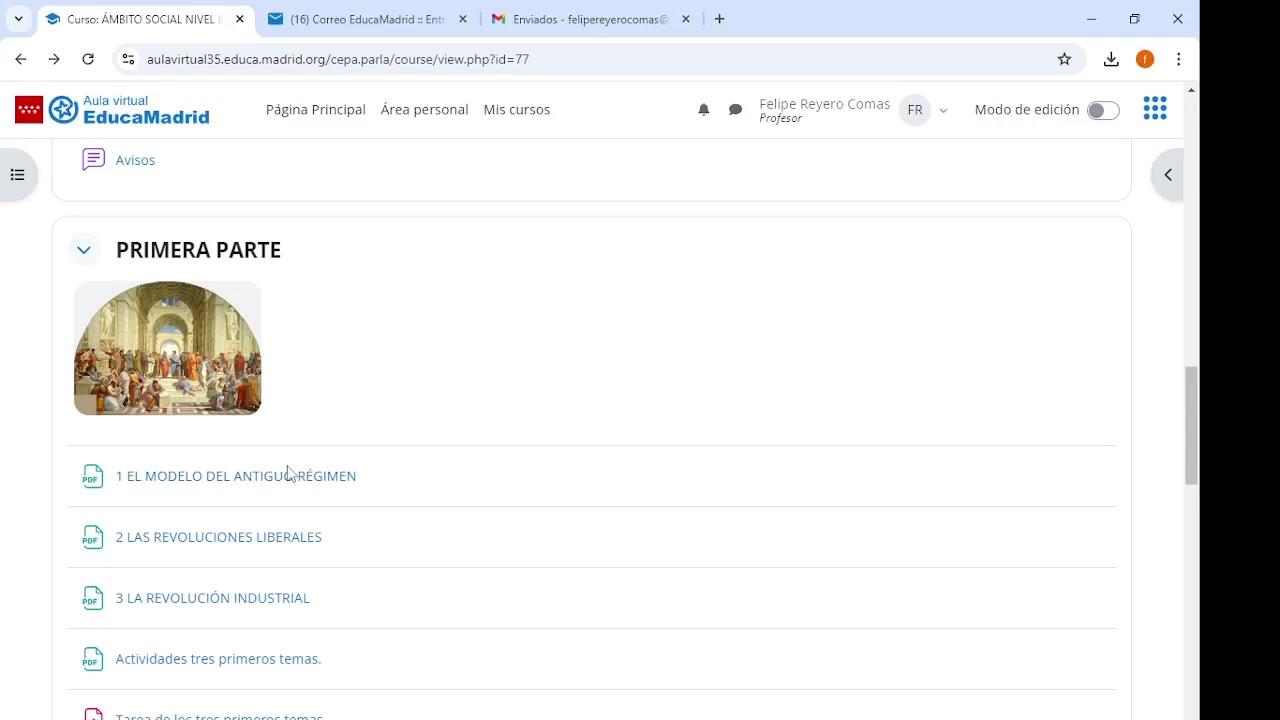Open the notifications bell

[704, 110]
